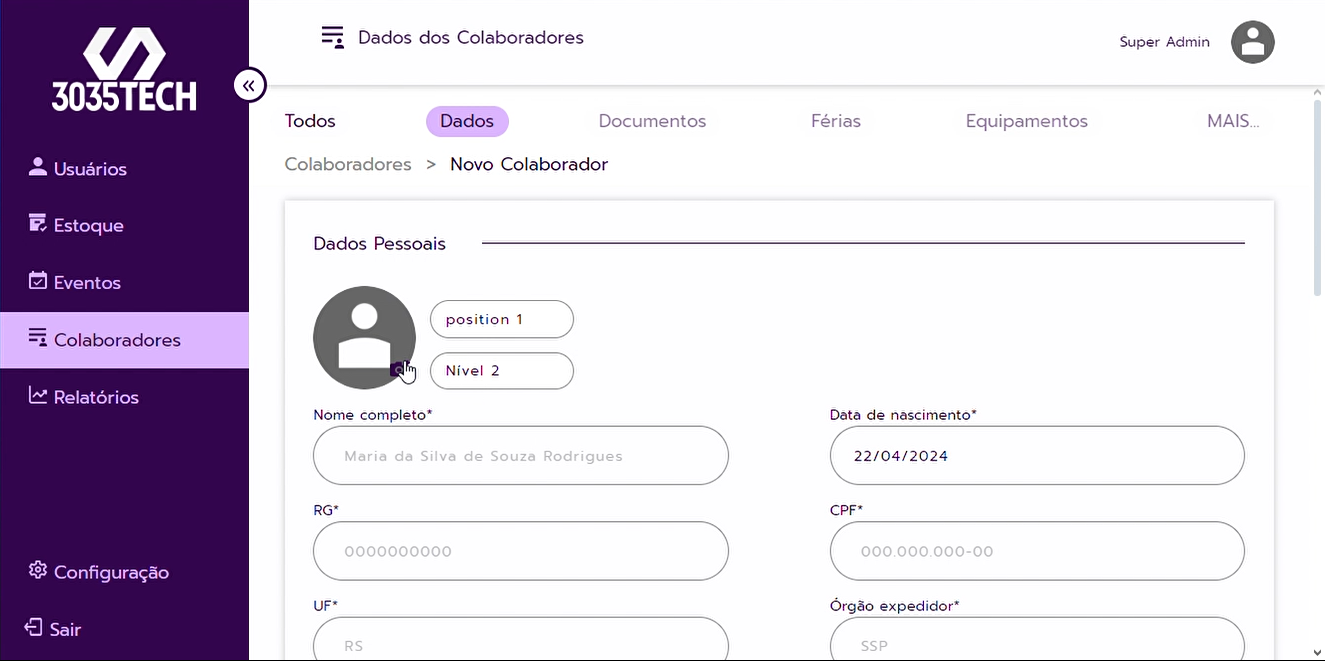The image size is (1325, 661).
Task: Click the 3035TECH logo
Action: [124, 69]
